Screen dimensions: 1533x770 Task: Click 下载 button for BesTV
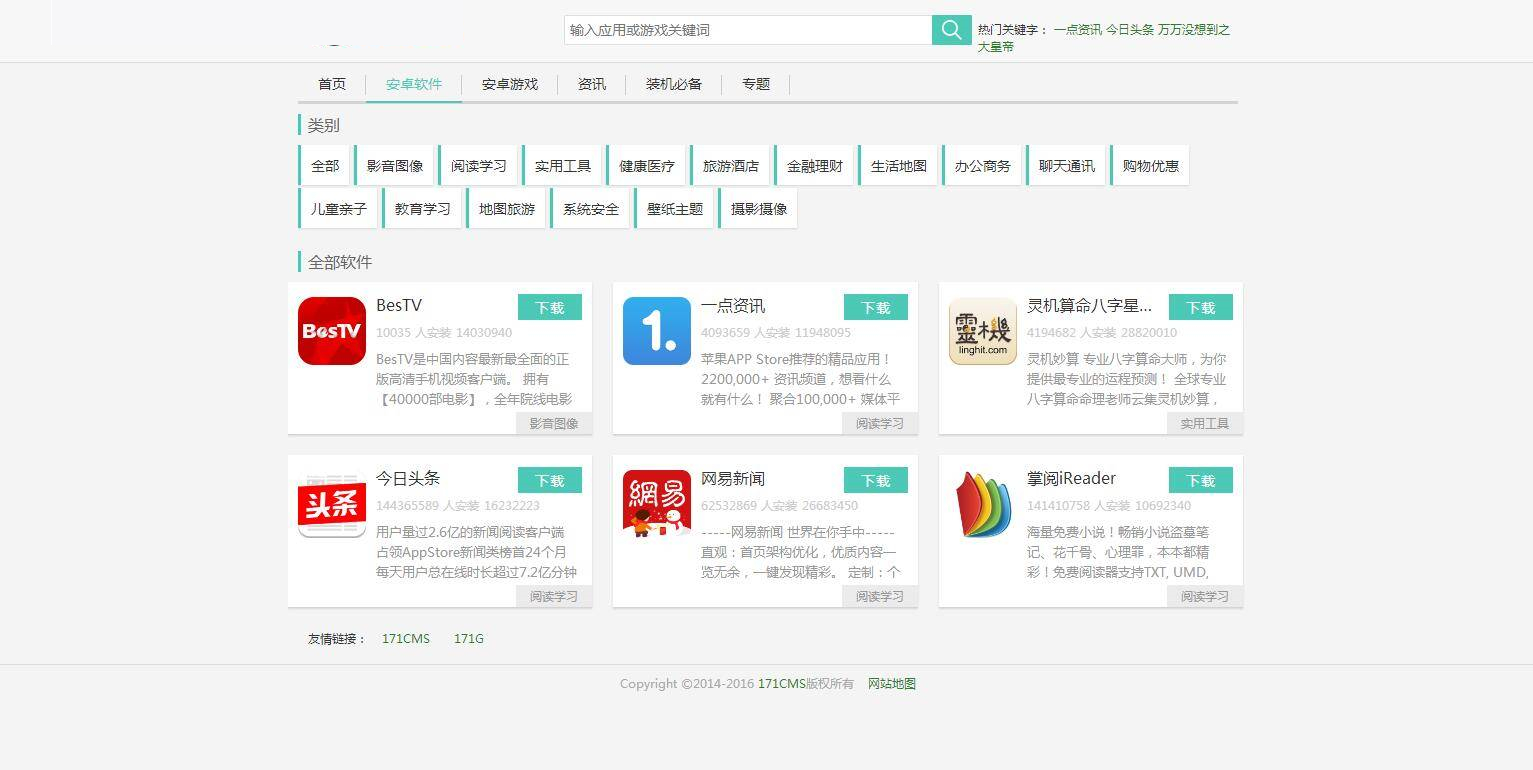point(549,307)
